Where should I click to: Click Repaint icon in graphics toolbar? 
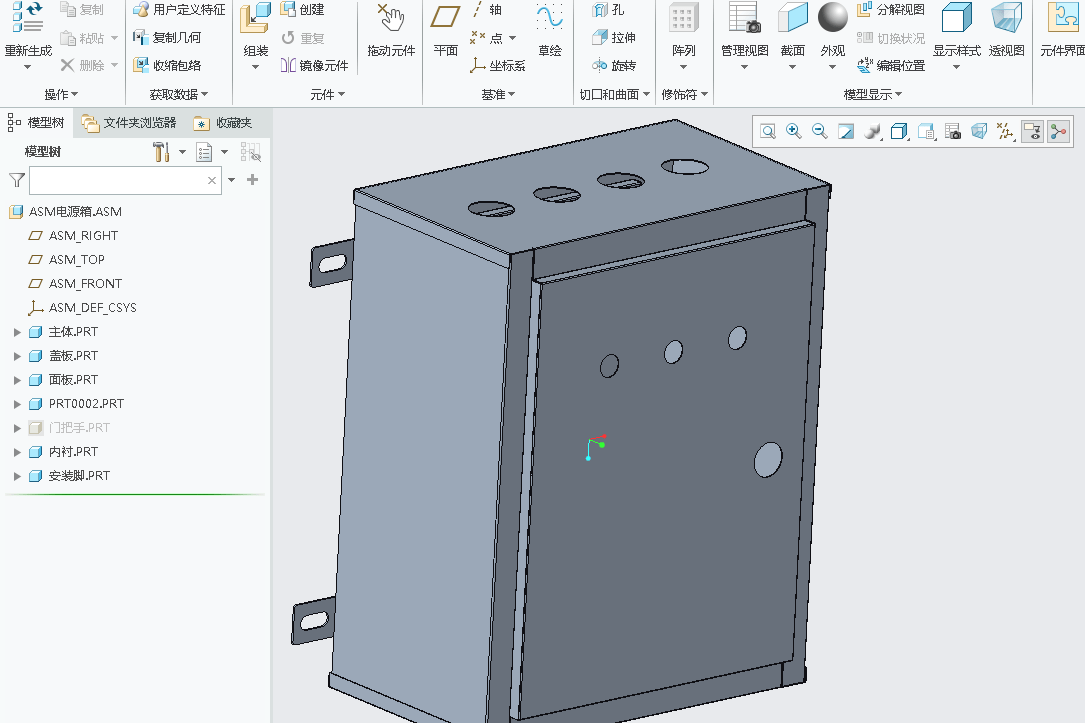[846, 131]
